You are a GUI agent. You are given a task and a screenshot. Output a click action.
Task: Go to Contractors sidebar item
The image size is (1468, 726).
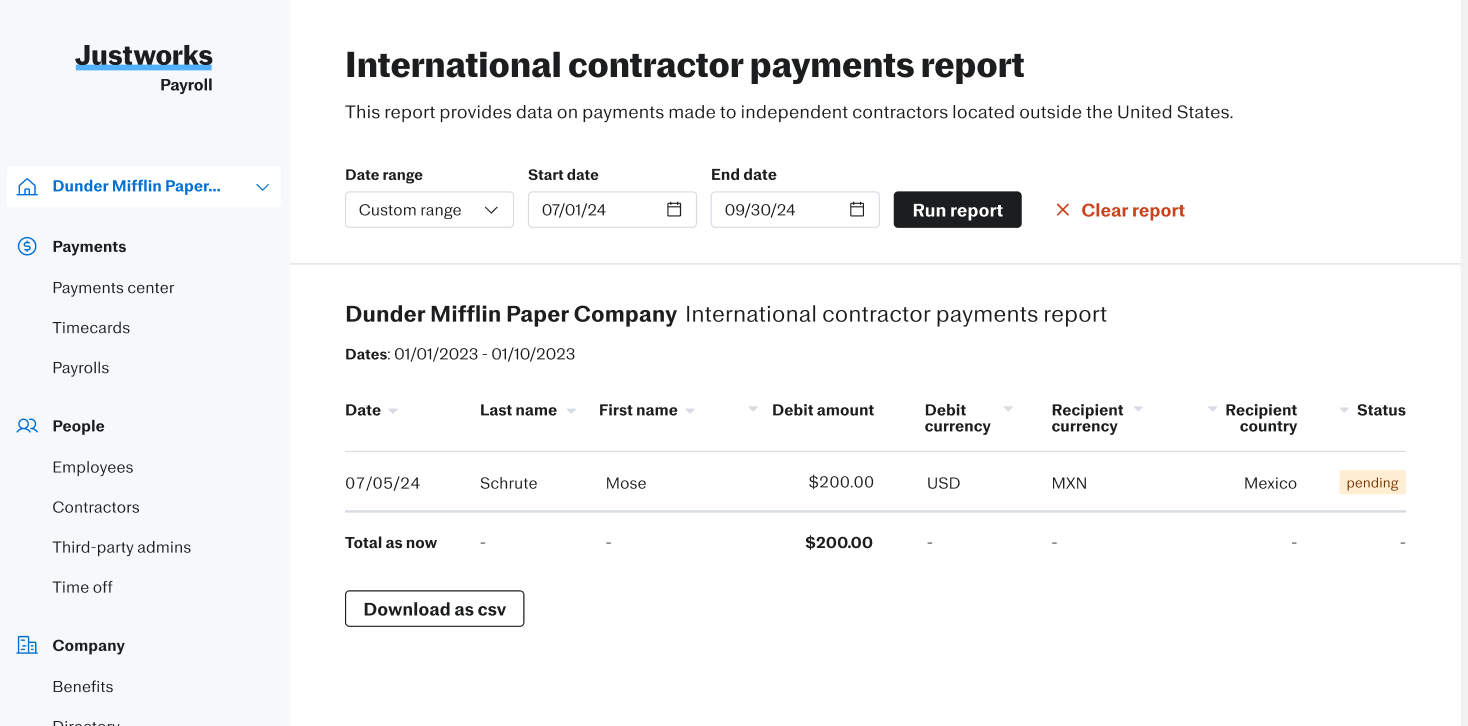point(96,507)
